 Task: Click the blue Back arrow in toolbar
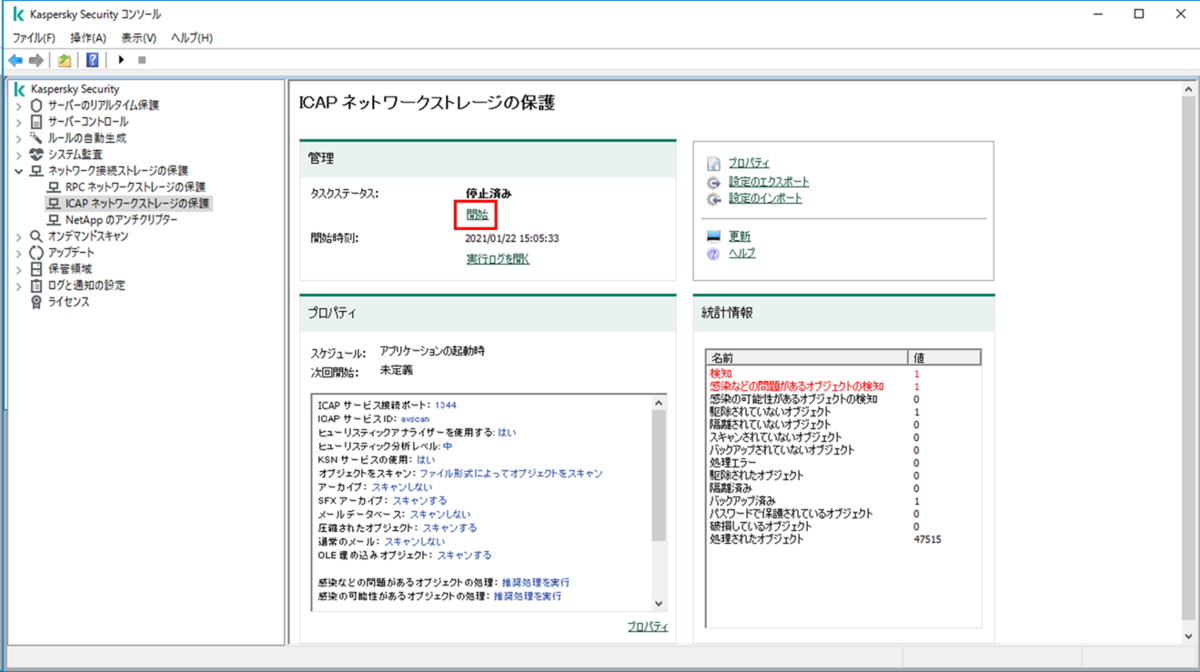click(15, 60)
